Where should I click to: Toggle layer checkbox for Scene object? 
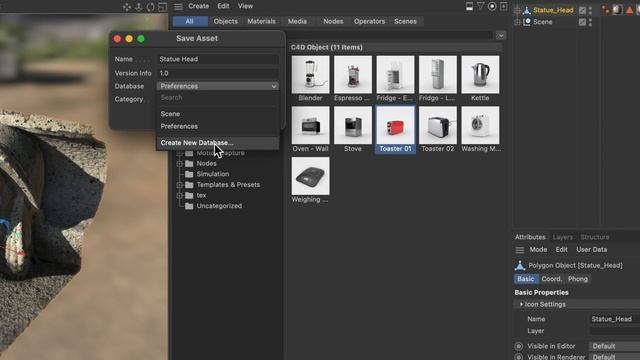click(582, 22)
